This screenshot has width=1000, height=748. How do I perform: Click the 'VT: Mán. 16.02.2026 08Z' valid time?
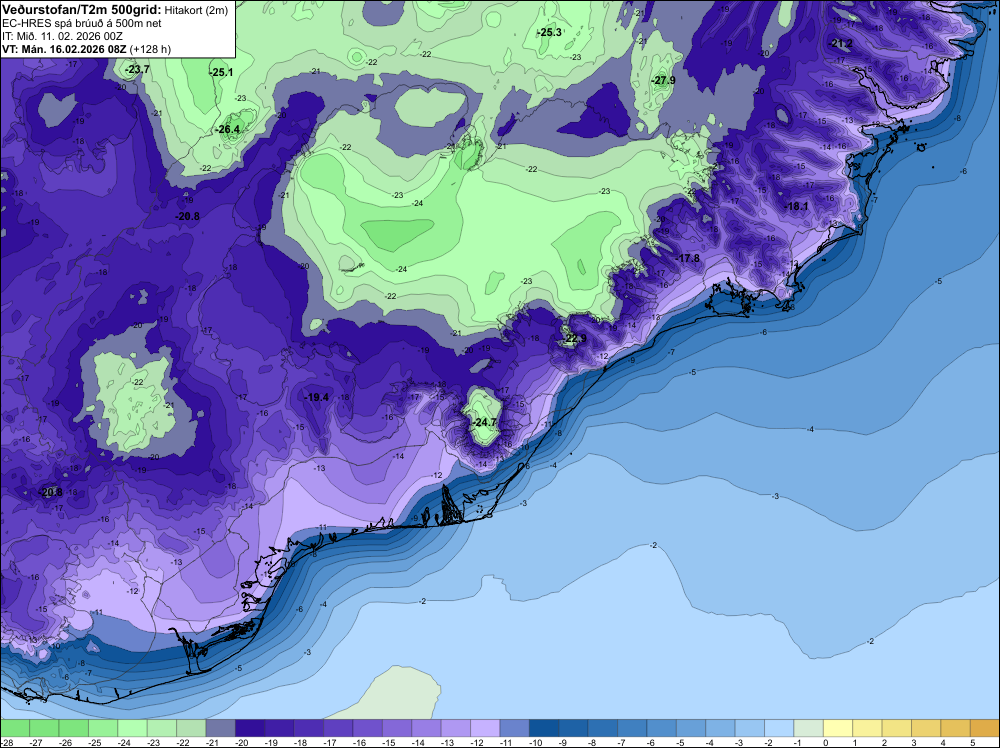64,49
